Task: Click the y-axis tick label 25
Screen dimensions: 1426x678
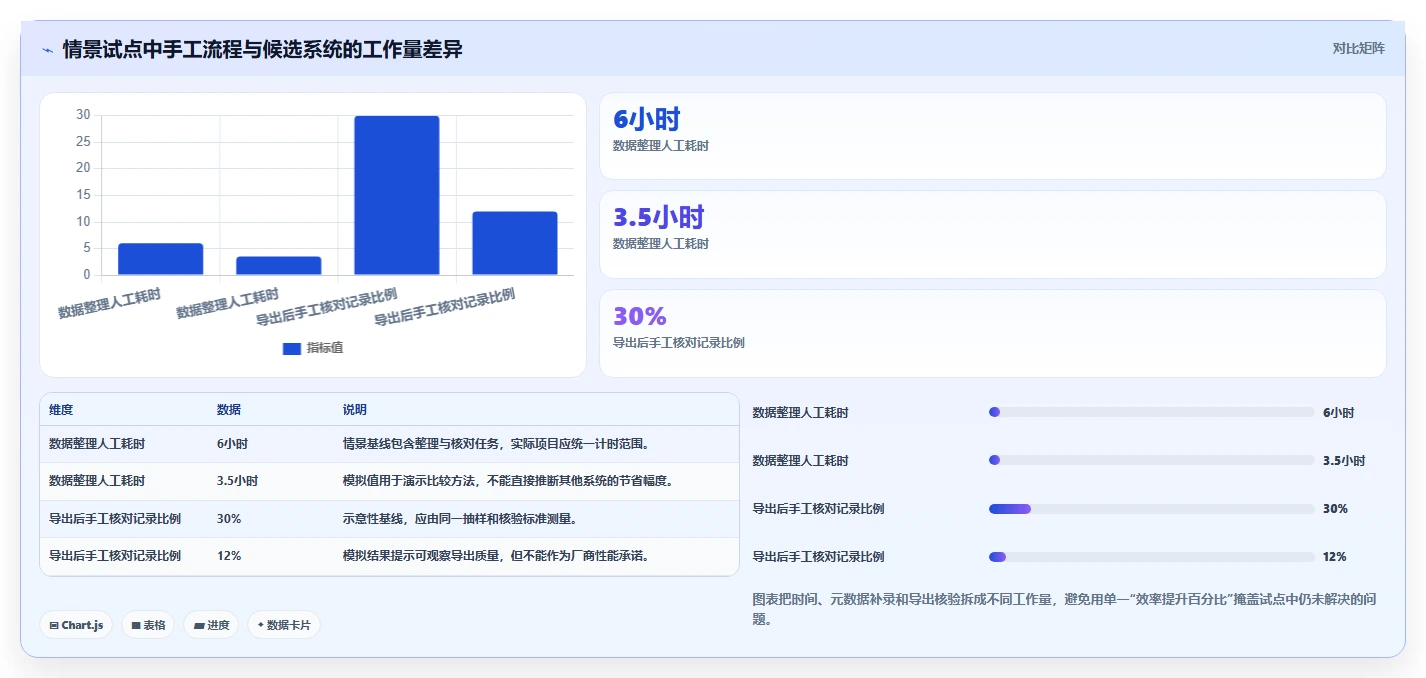Action: 83,141
